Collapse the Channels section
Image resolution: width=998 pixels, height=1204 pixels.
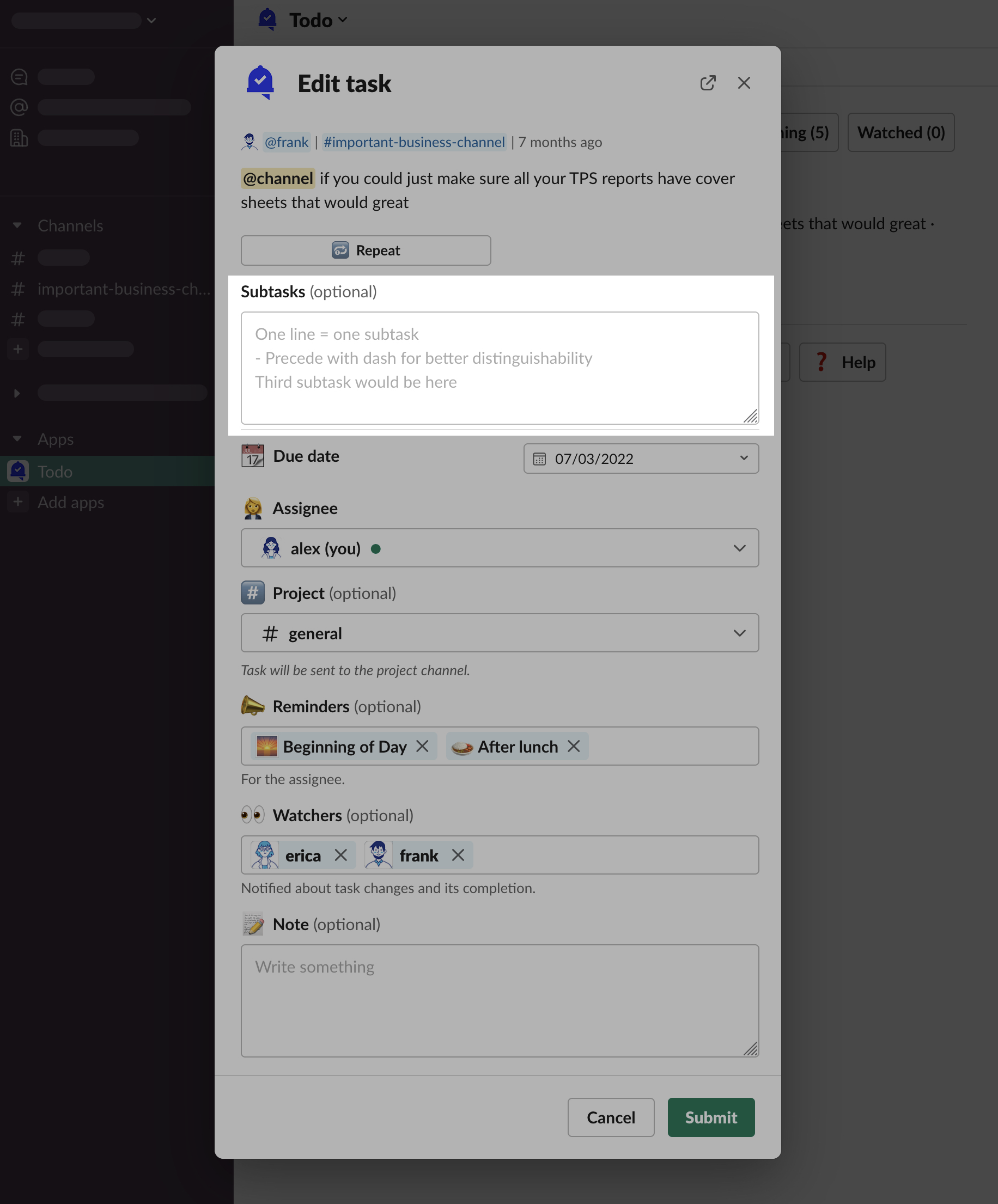point(17,225)
